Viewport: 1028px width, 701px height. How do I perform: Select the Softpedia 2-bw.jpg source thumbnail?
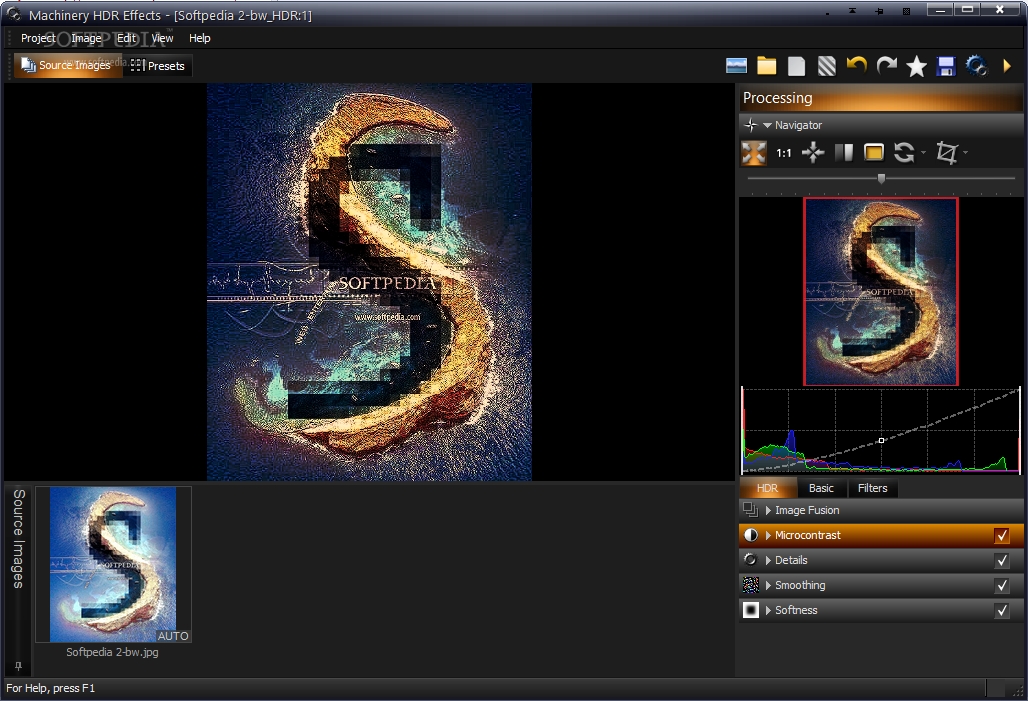coord(113,564)
